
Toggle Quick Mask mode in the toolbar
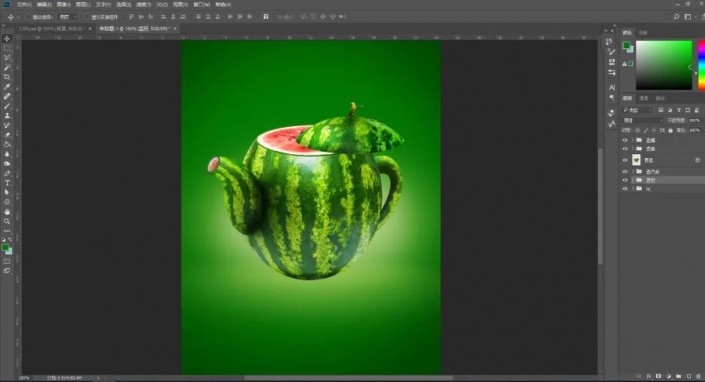7,261
